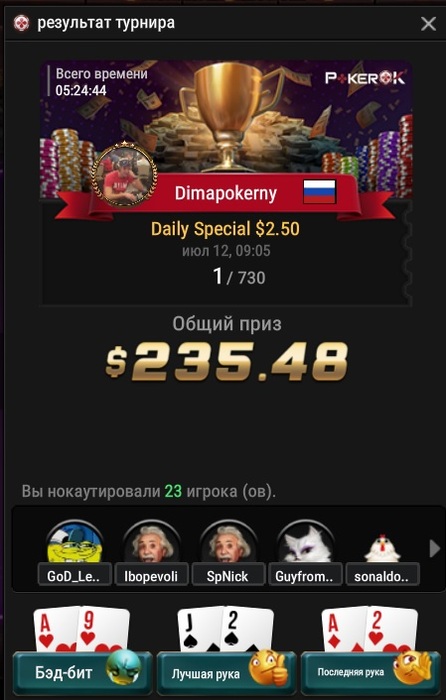The width and height of the screenshot is (446, 700).
Task: Select the sonaldo.. chicken avatar
Action: pyautogui.click(x=382, y=547)
